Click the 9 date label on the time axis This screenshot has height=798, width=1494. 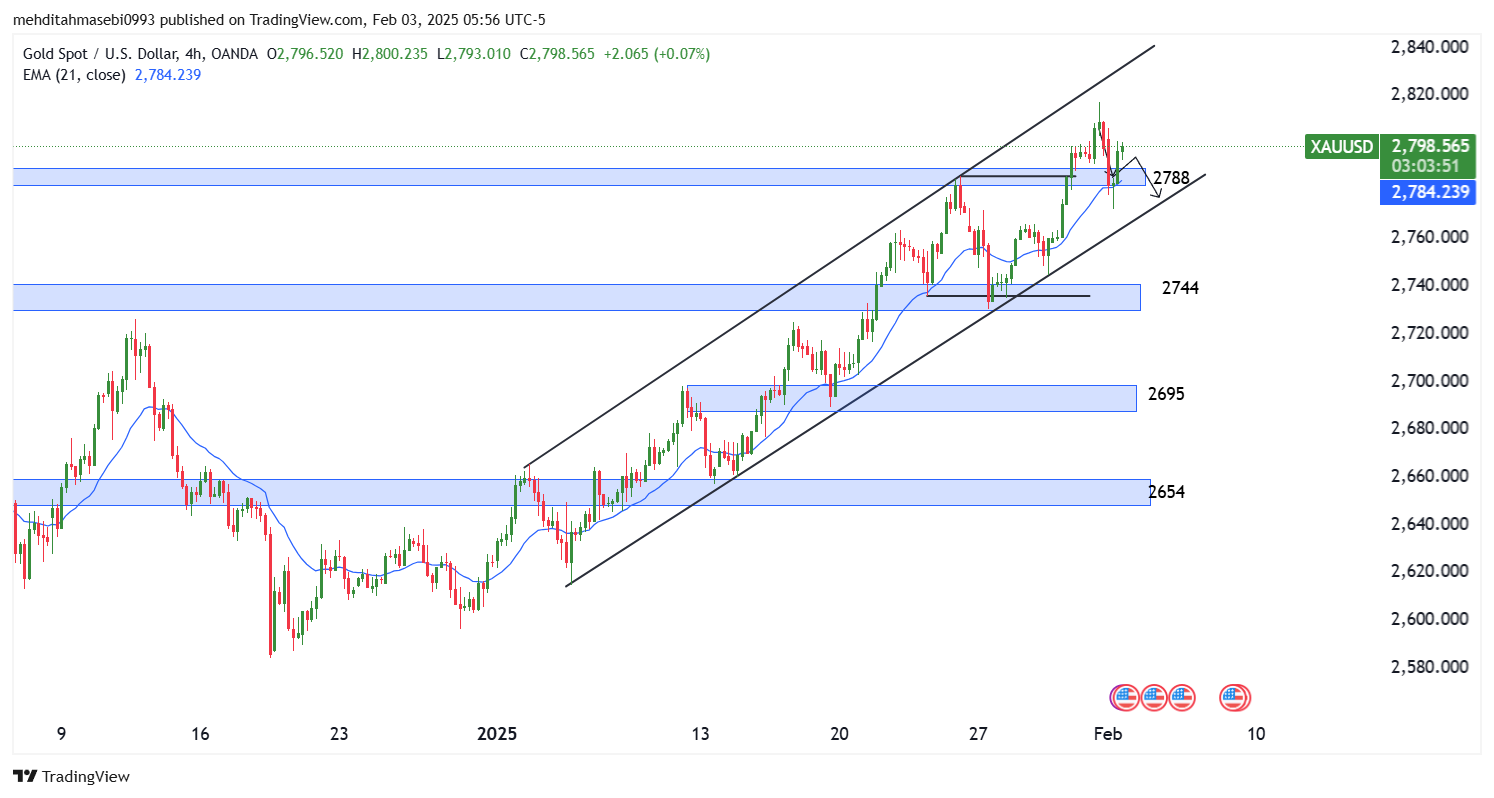point(61,734)
